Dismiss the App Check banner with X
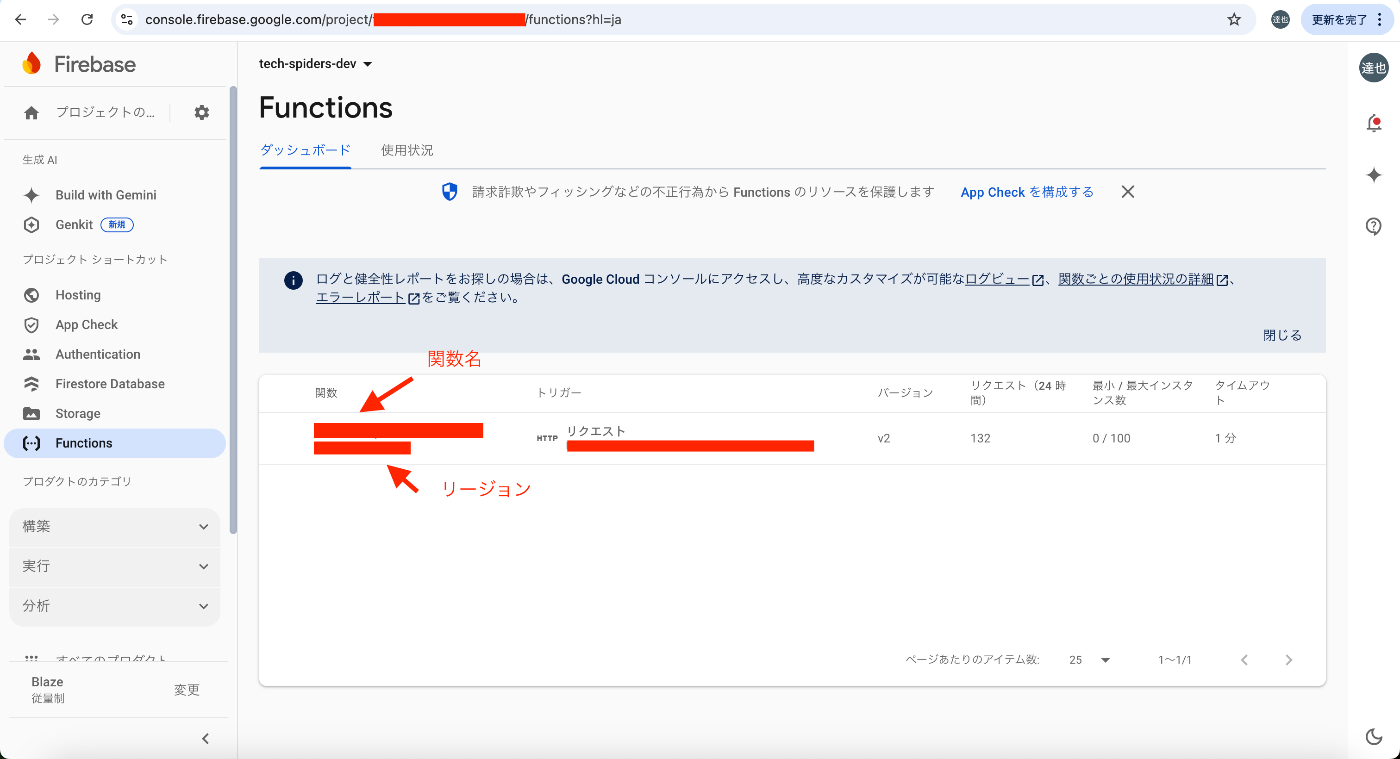 pos(1128,192)
